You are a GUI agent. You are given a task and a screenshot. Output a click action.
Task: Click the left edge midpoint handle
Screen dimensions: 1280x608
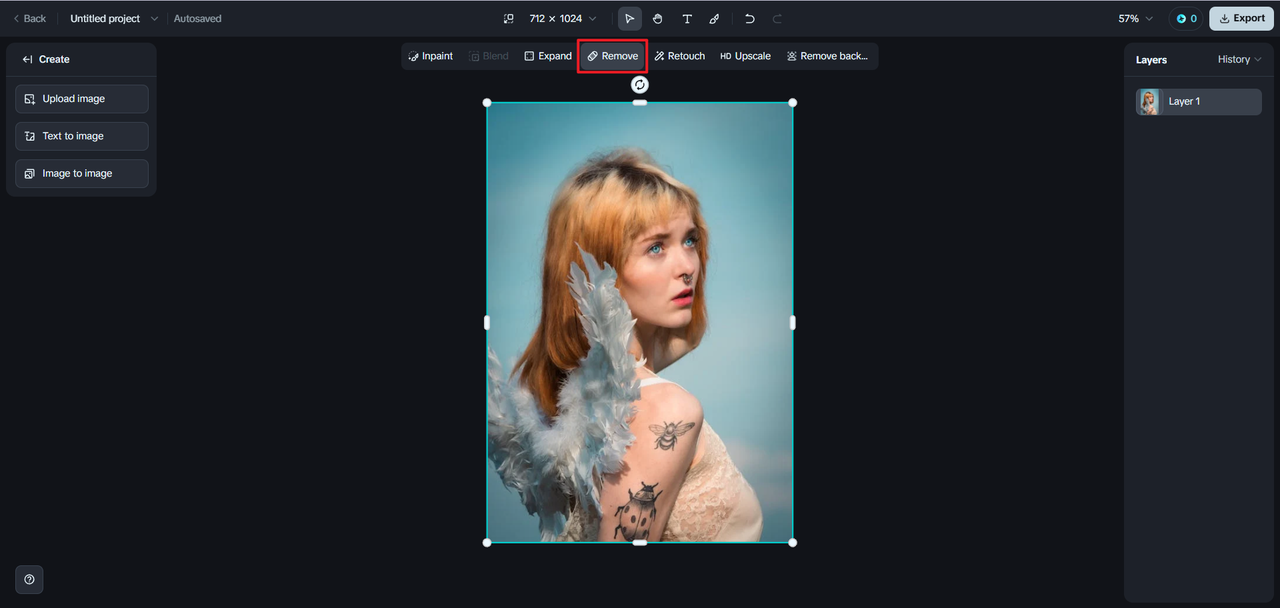[487, 322]
